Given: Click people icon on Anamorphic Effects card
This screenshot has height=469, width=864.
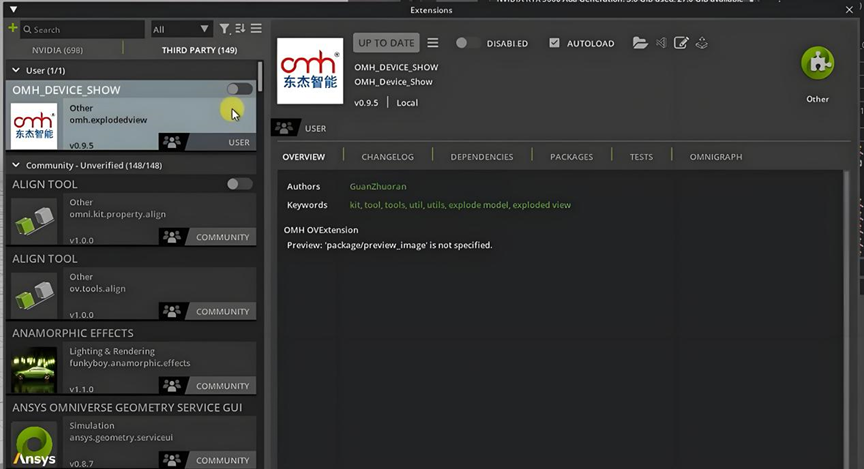Looking at the screenshot, I should click(x=172, y=386).
